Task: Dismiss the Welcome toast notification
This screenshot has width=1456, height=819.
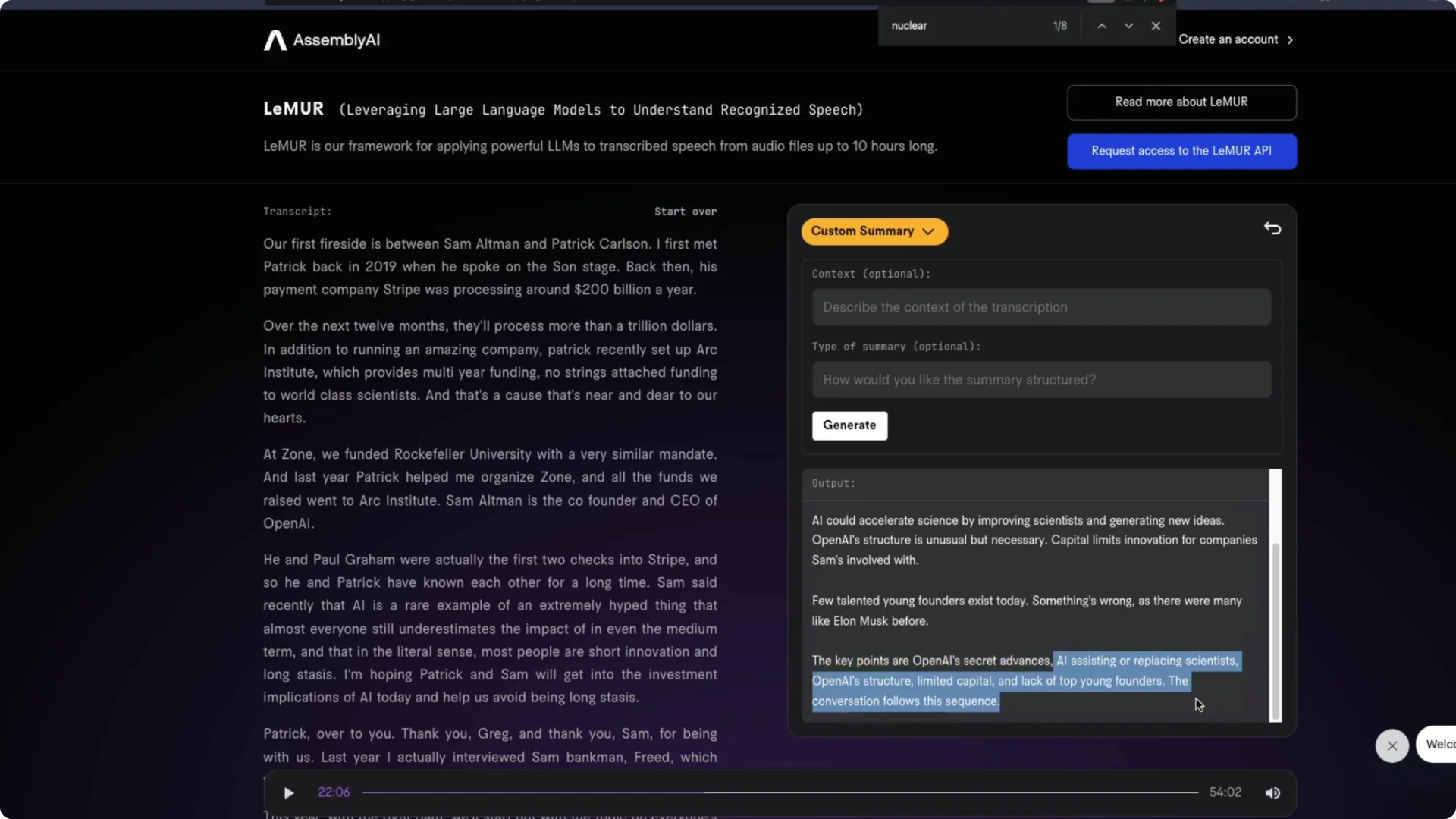Action: click(1392, 745)
